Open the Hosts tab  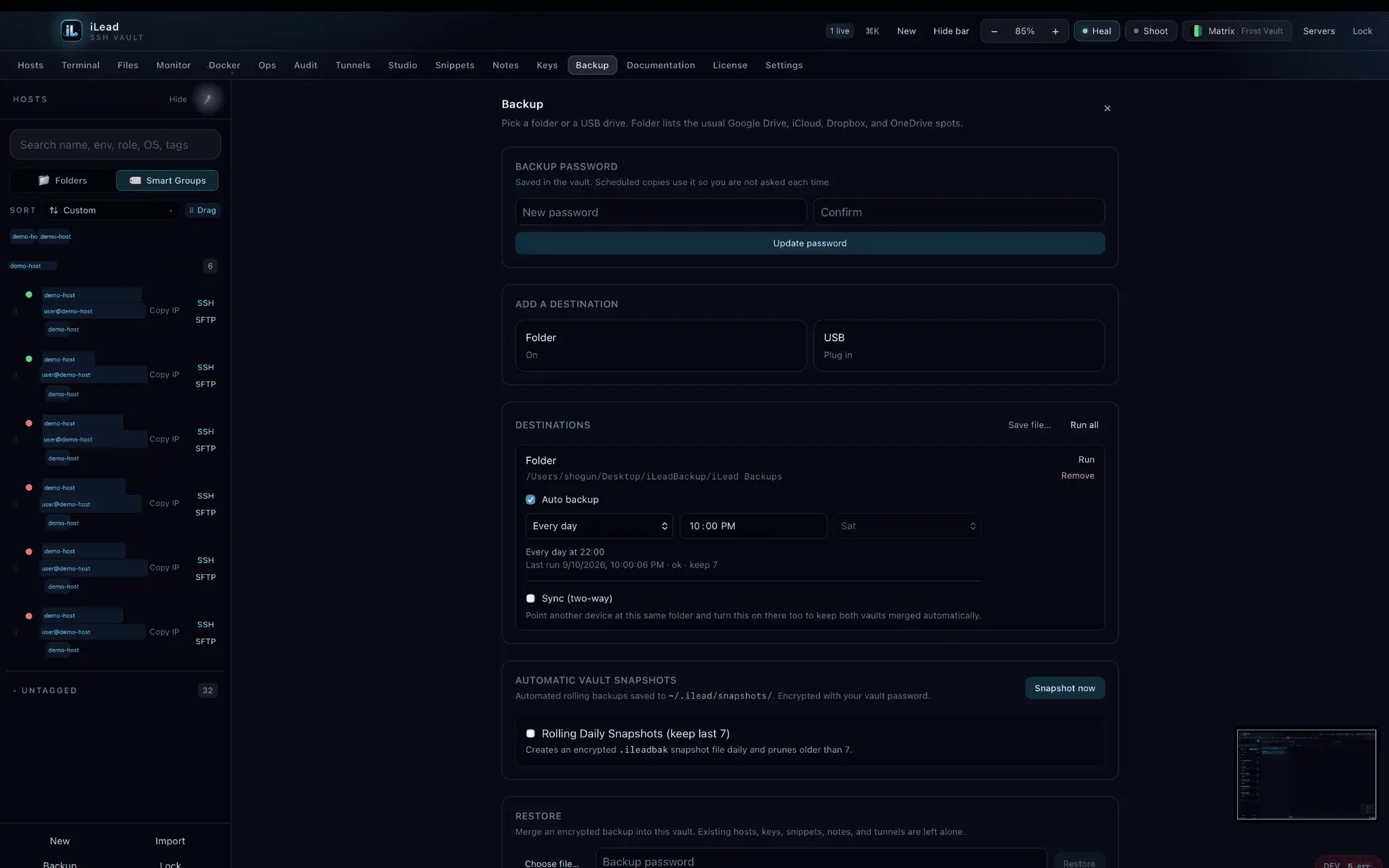31,65
